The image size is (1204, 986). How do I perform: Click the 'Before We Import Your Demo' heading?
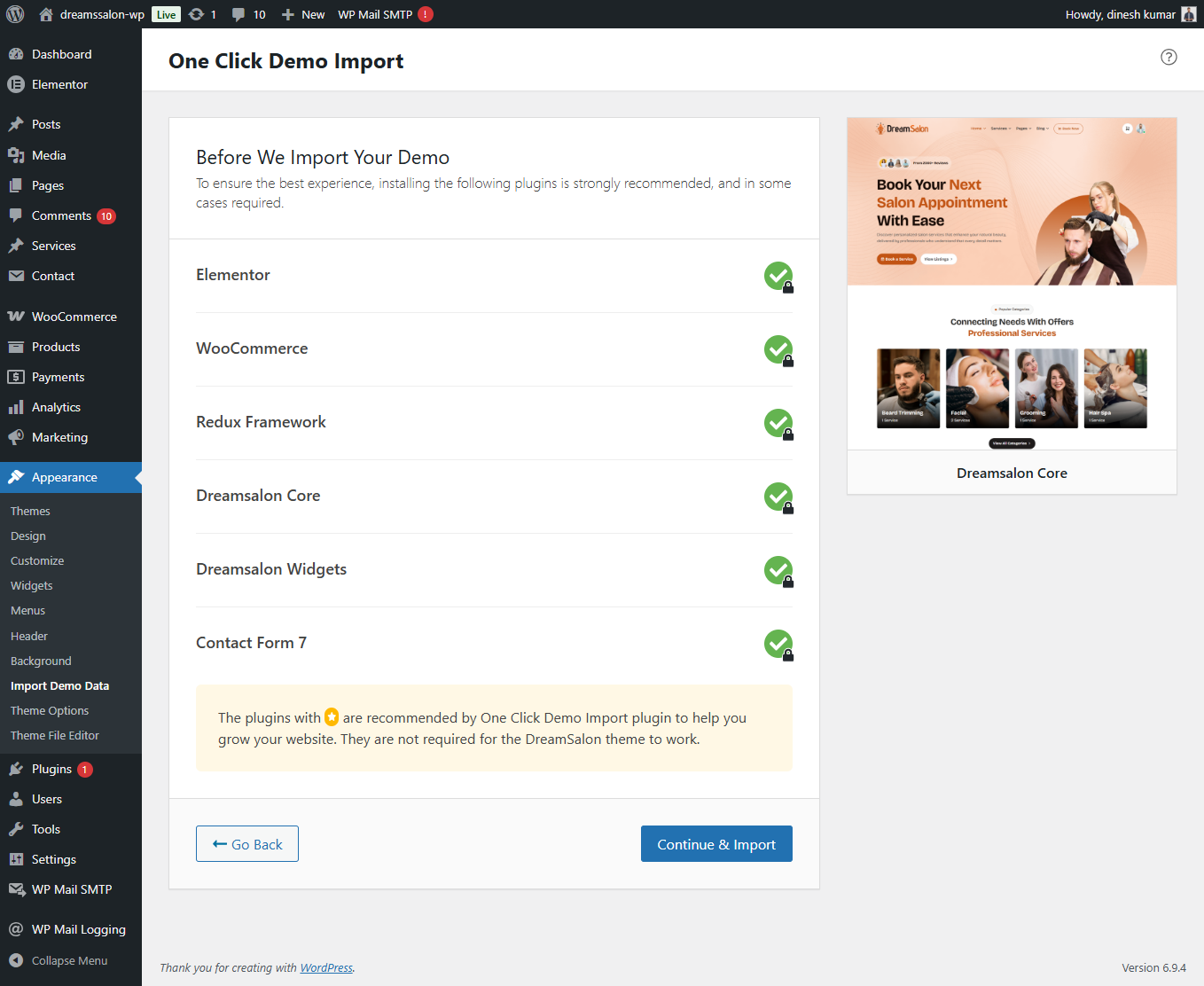(323, 157)
